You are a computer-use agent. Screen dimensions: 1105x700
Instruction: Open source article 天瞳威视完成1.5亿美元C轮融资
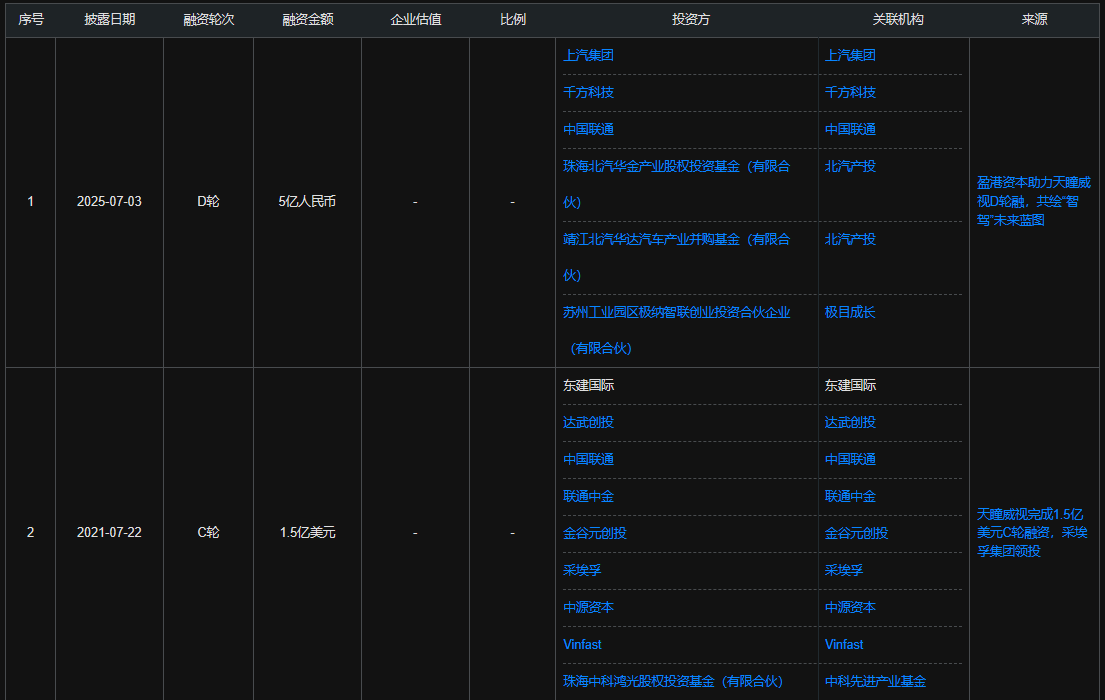coord(1032,533)
